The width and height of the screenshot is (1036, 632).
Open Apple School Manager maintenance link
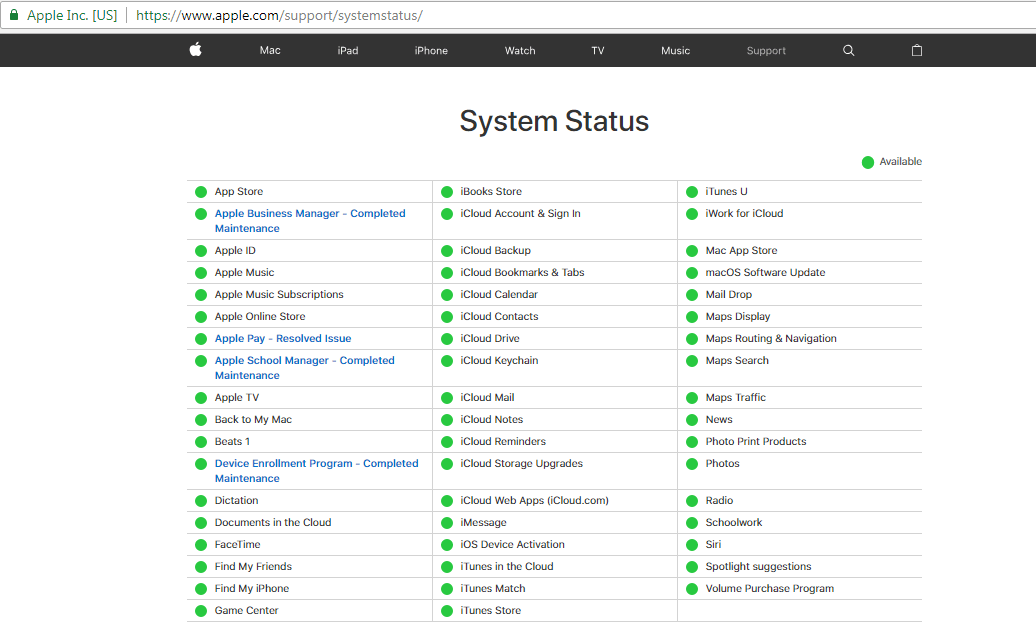pos(304,361)
